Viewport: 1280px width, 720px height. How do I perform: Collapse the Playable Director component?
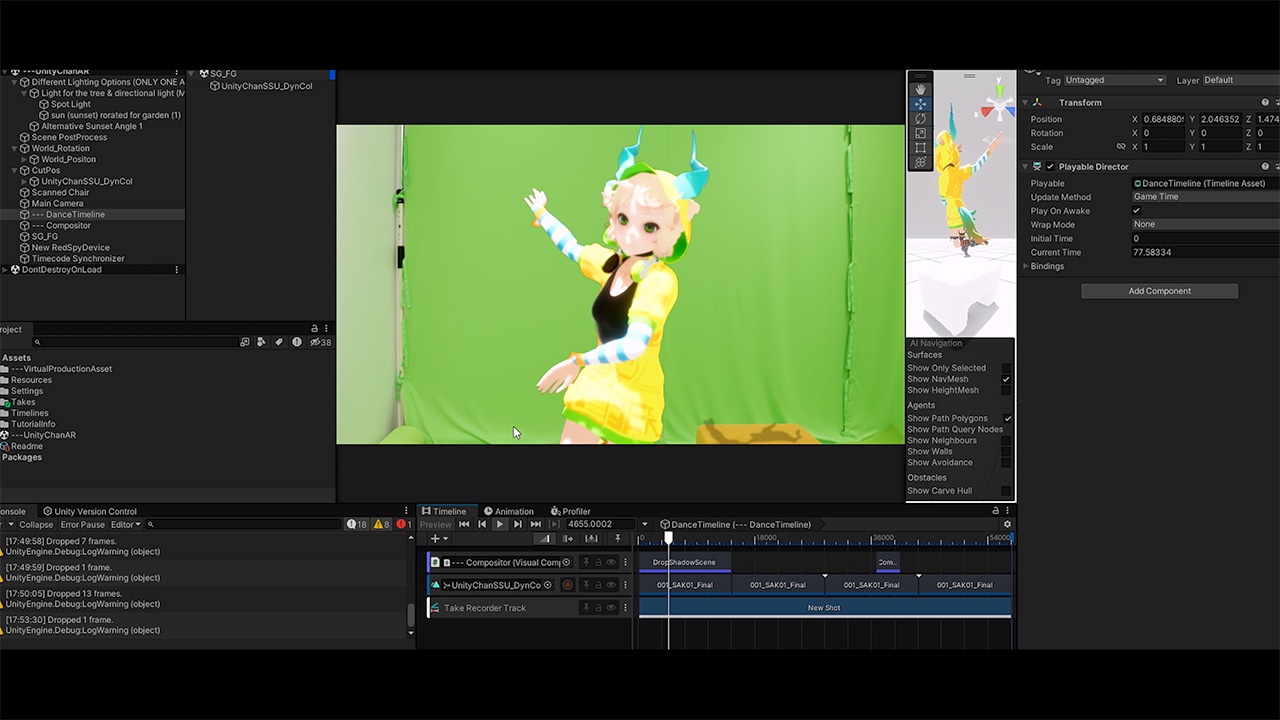click(x=1026, y=167)
